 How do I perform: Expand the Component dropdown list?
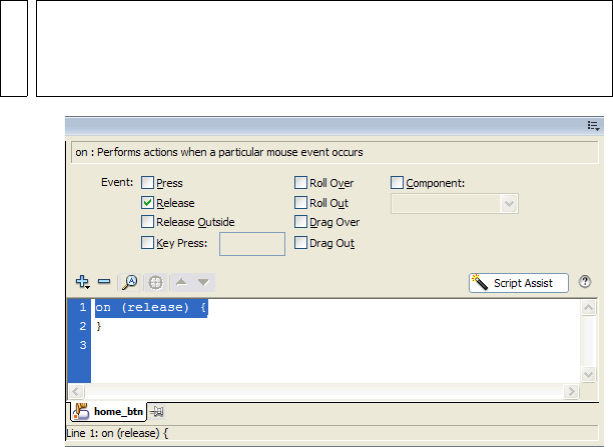[509, 203]
